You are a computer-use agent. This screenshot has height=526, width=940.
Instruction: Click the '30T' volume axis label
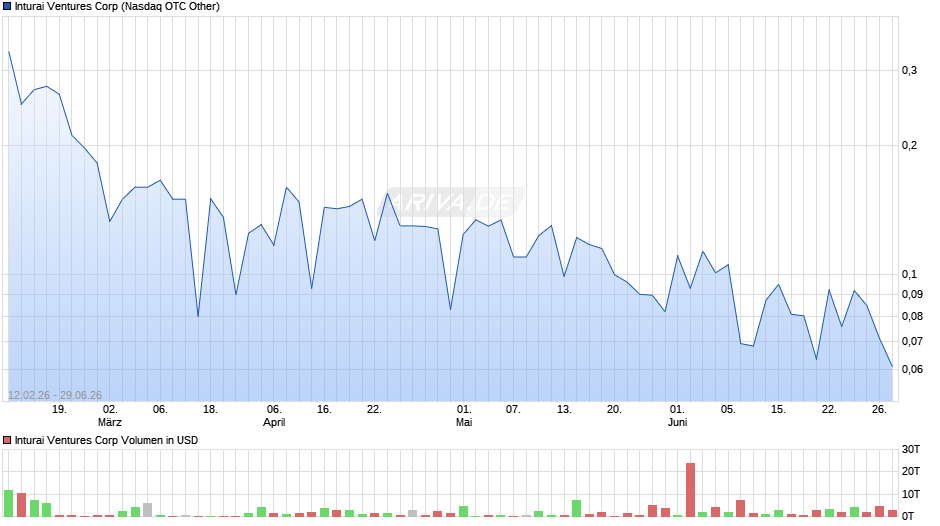point(911,449)
